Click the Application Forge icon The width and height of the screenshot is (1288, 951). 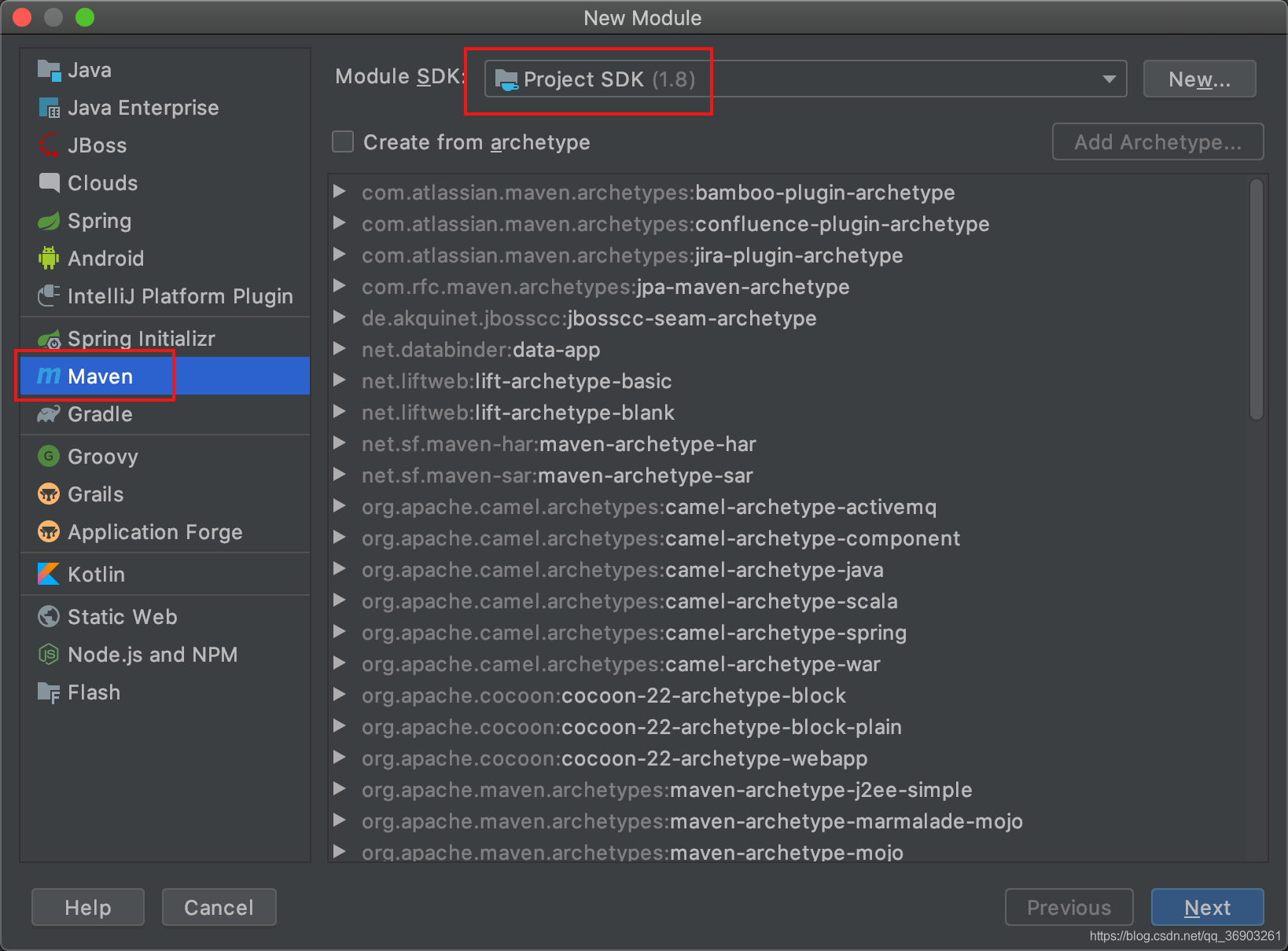(x=49, y=531)
